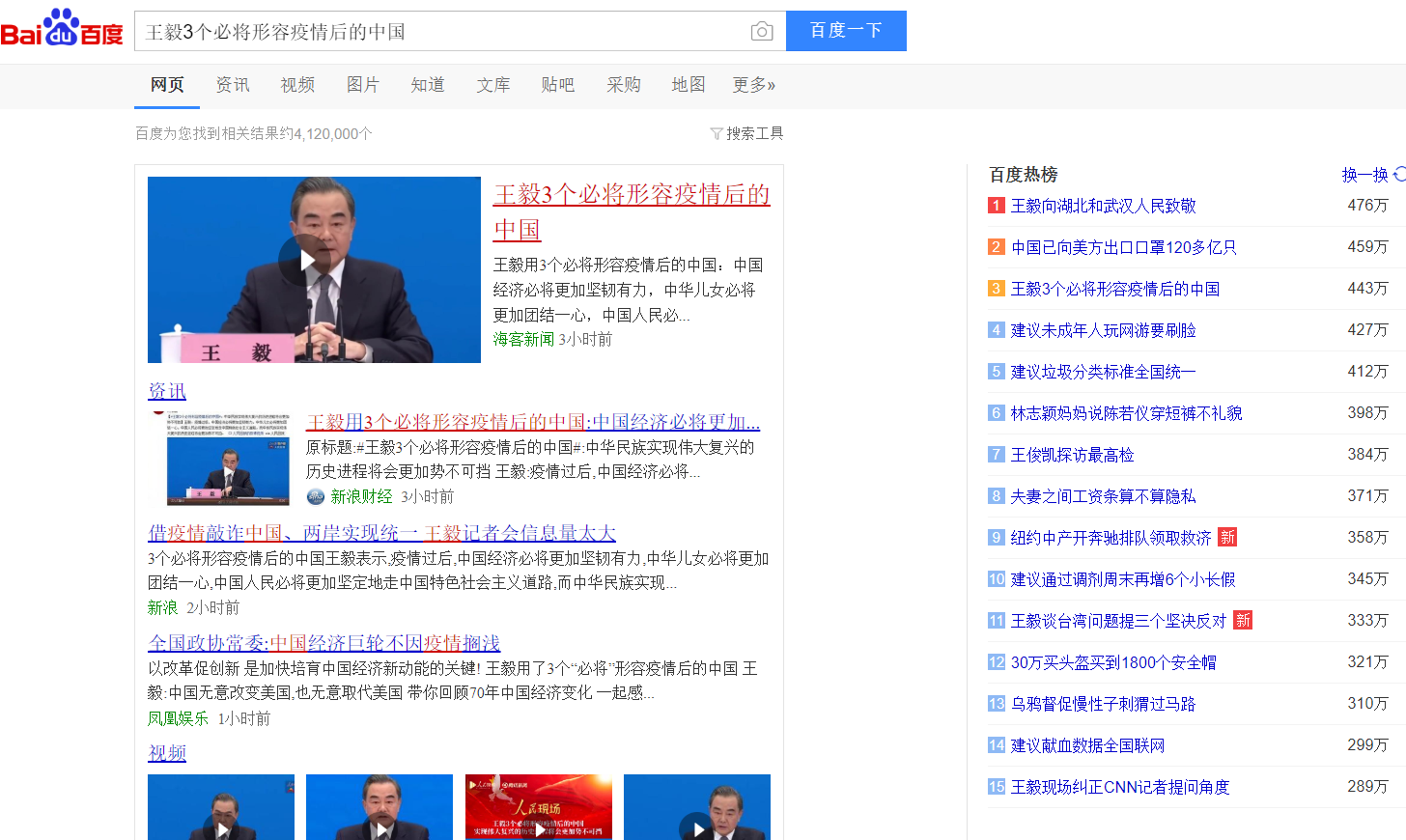
Task: Open hot topic 建议献血数据全国联网
Action: 1088,745
